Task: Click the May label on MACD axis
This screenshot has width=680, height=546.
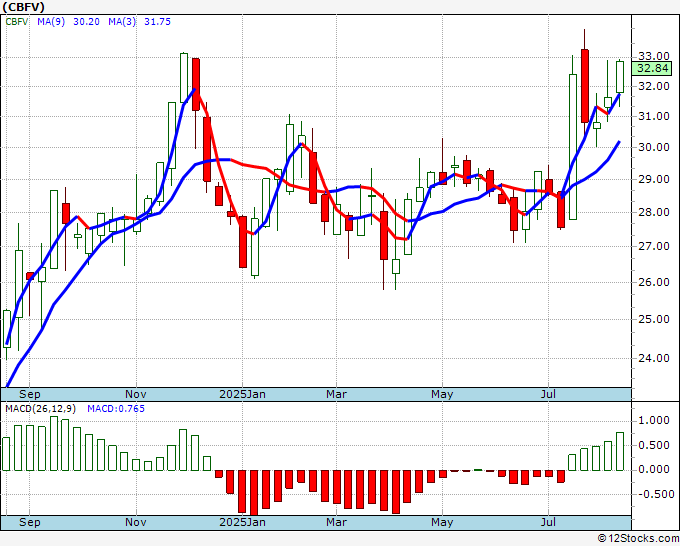Action: [442, 522]
